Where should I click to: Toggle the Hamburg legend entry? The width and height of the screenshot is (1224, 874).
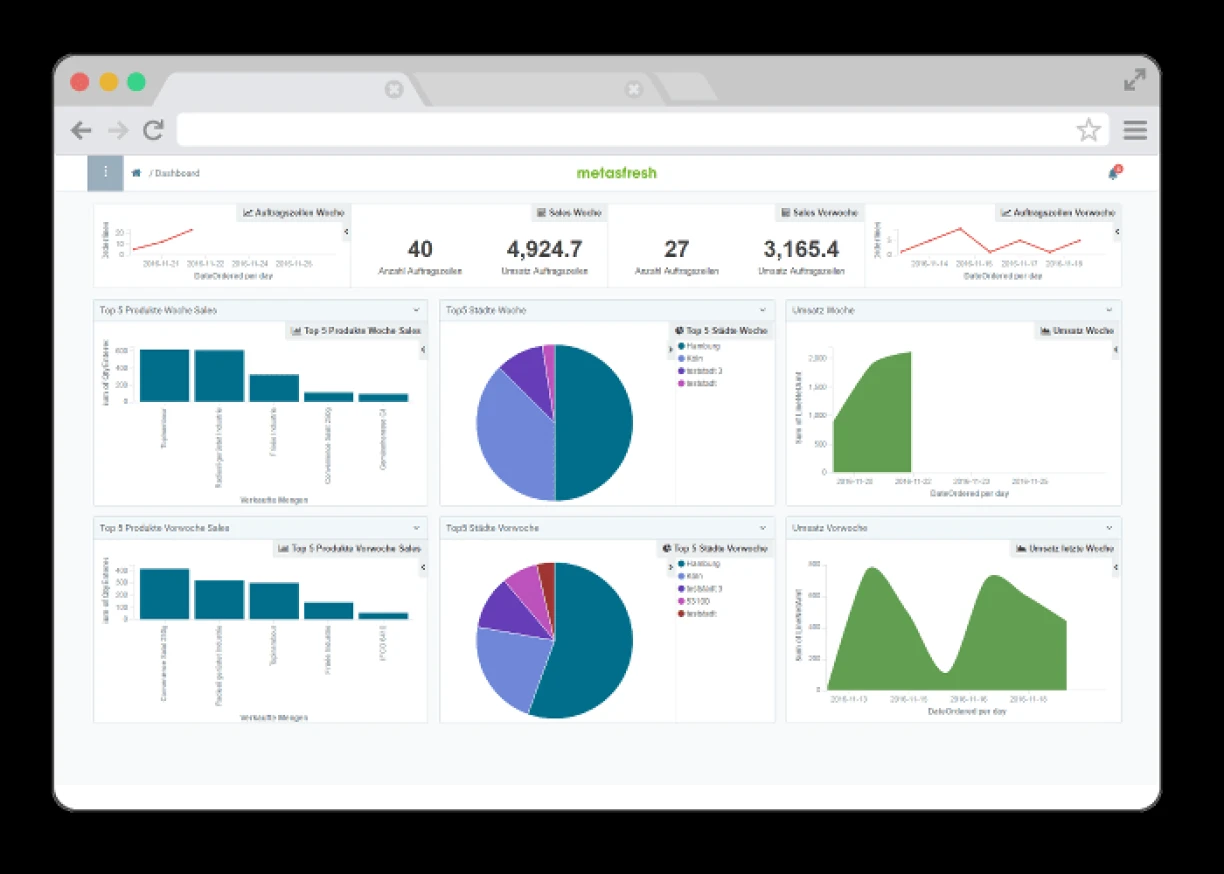pyautogui.click(x=698, y=345)
